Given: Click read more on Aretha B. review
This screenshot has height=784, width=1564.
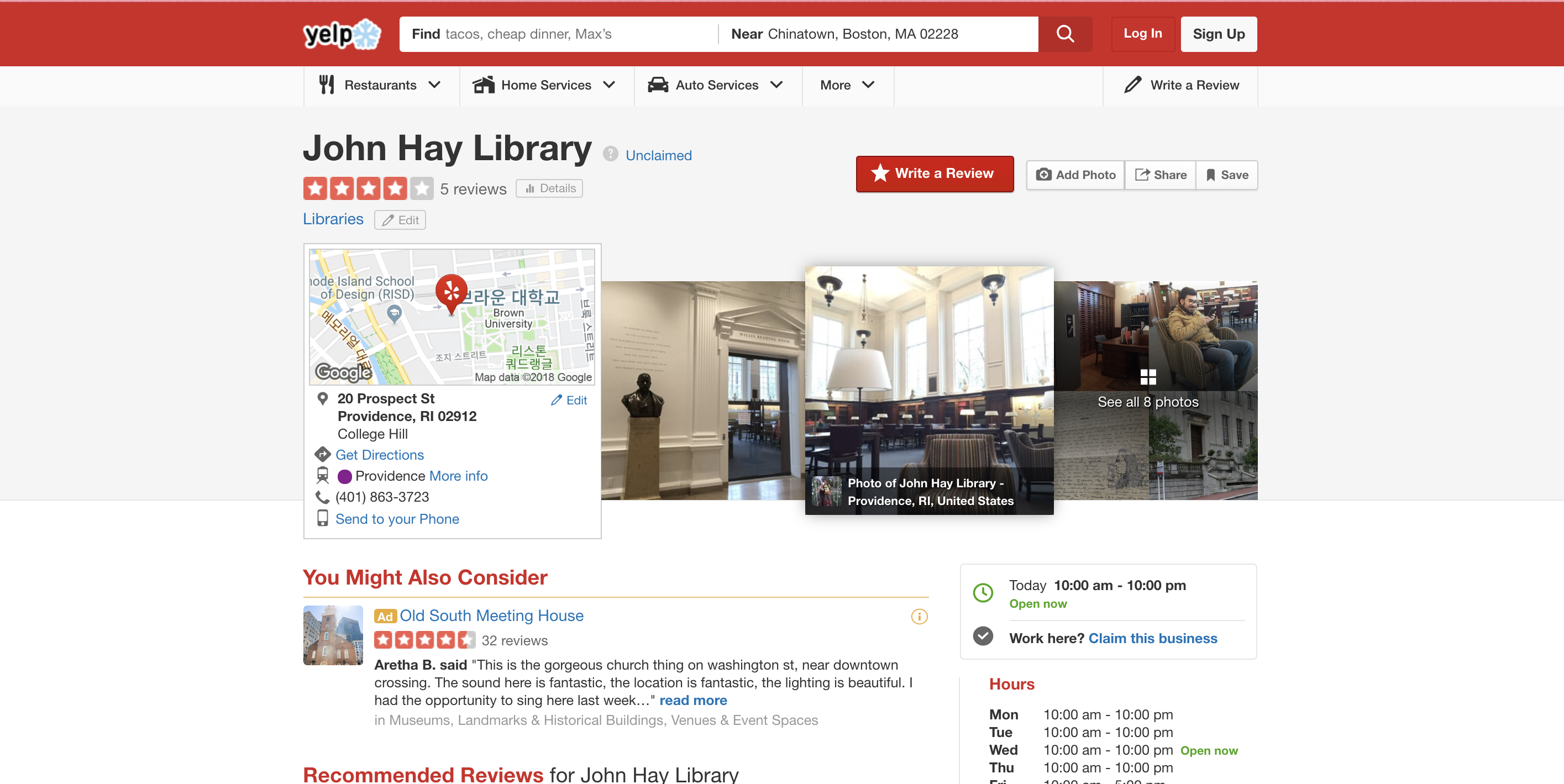Looking at the screenshot, I should click(693, 700).
